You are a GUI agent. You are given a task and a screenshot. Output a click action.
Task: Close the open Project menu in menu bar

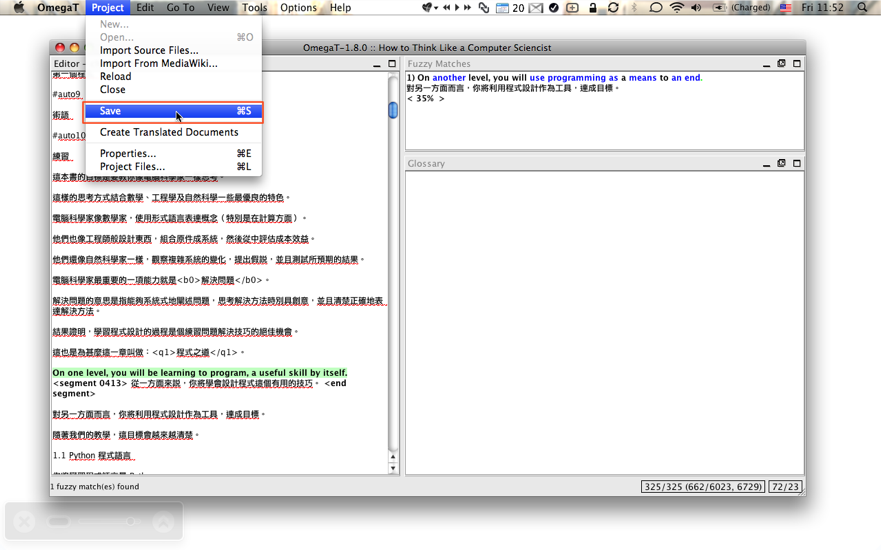pyautogui.click(x=107, y=7)
